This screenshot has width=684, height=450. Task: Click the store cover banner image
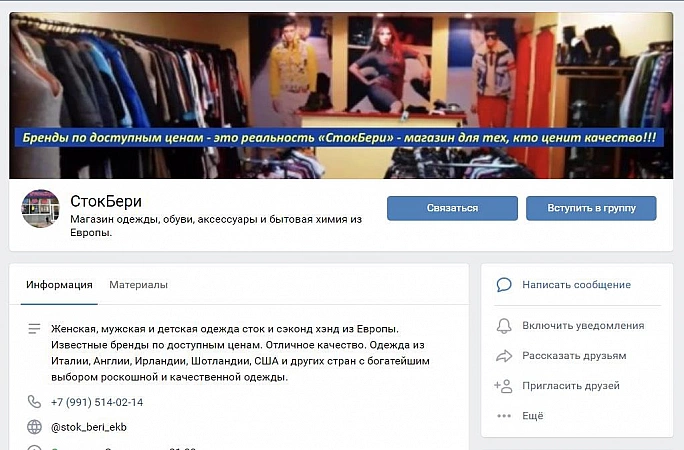(x=341, y=95)
